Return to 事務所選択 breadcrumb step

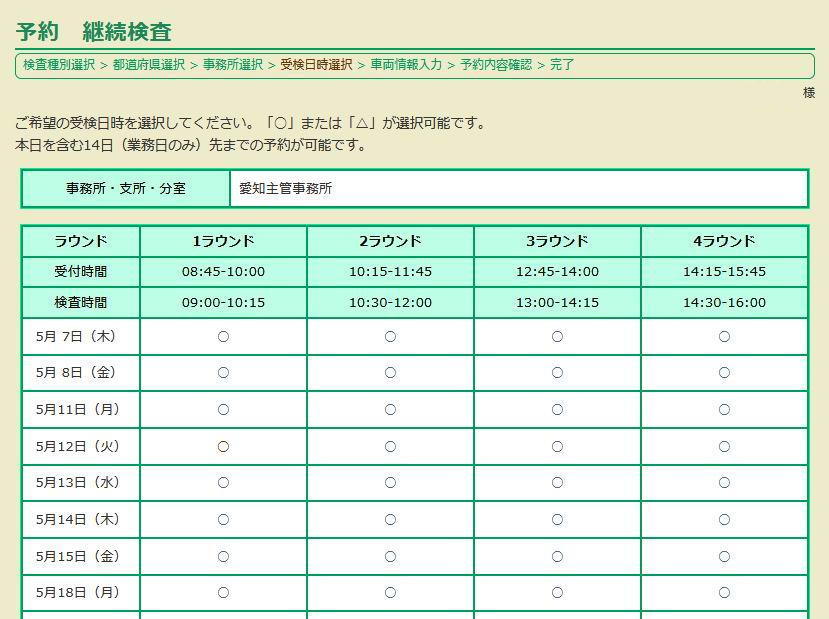click(233, 64)
